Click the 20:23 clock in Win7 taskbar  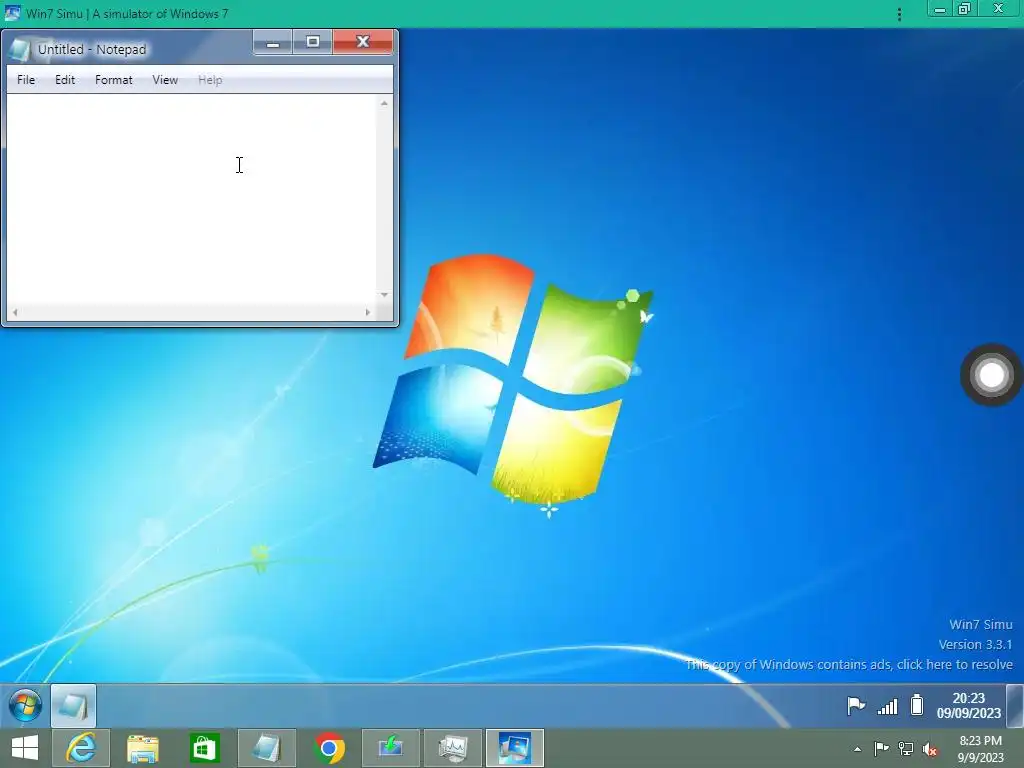968,705
